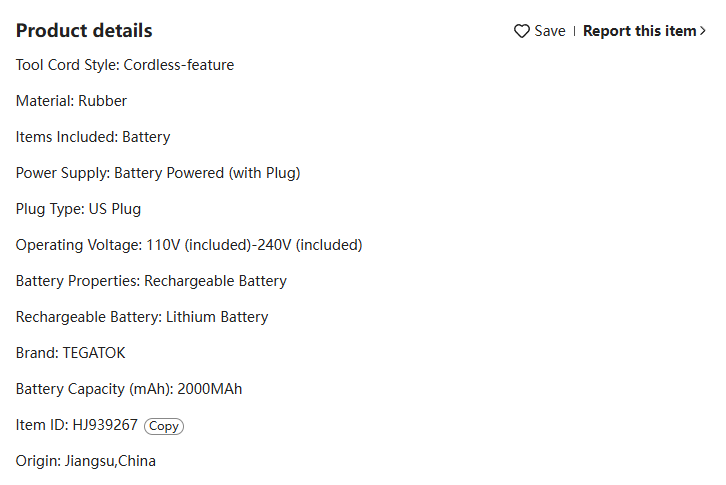Click the Battery Capacity 2000MAh line
726x485 pixels.
(x=129, y=389)
